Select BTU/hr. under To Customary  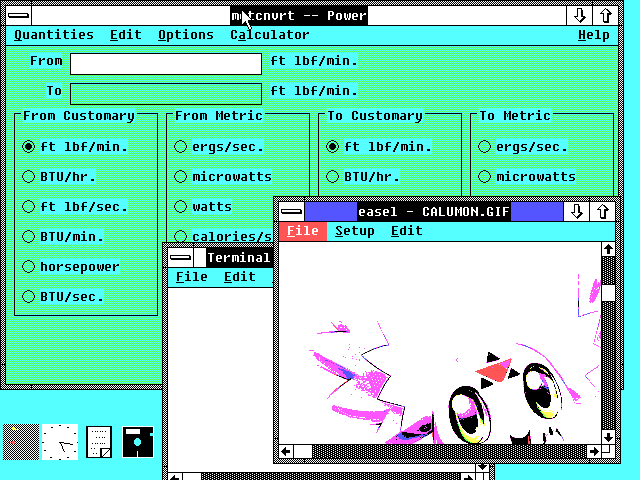click(363, 177)
